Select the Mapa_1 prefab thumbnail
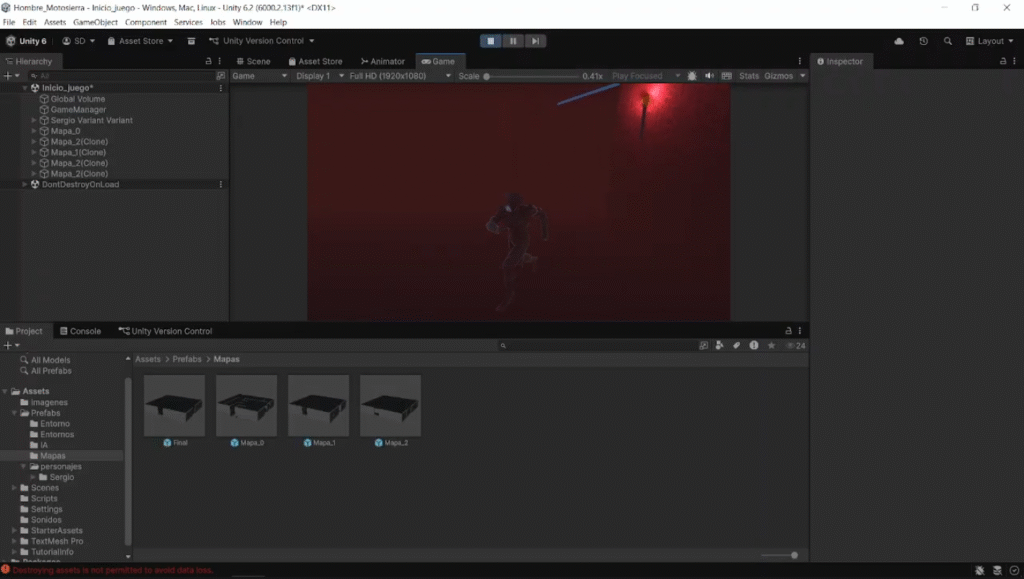The image size is (1024, 579). pos(318,406)
